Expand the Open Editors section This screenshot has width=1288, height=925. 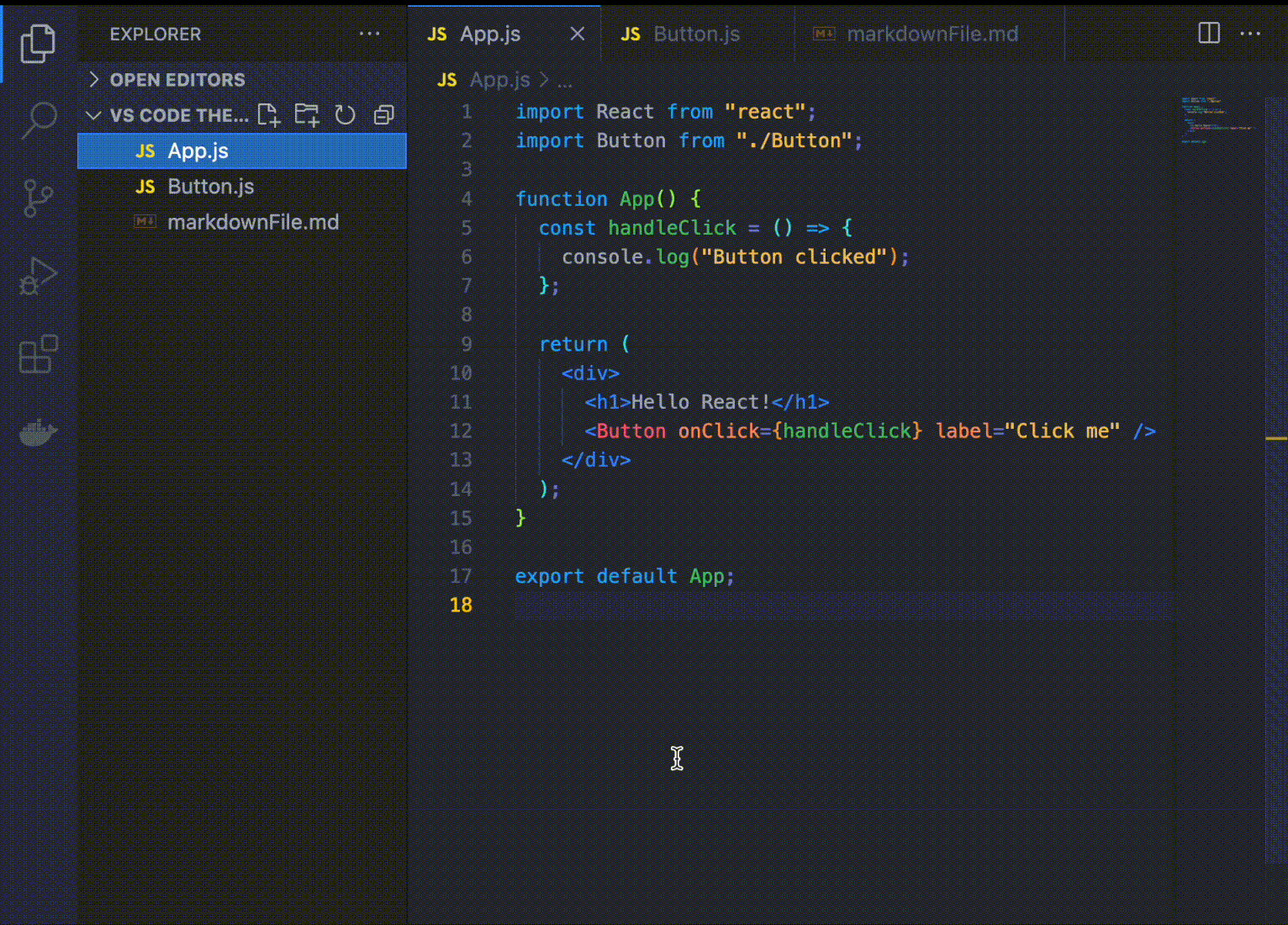tap(94, 80)
